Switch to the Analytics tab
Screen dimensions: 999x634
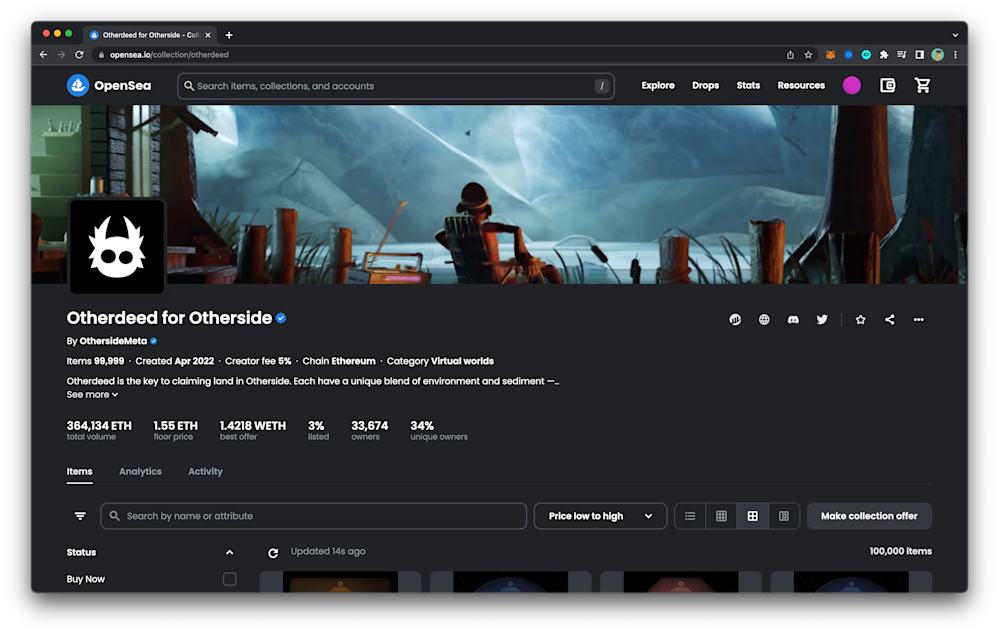pos(140,472)
